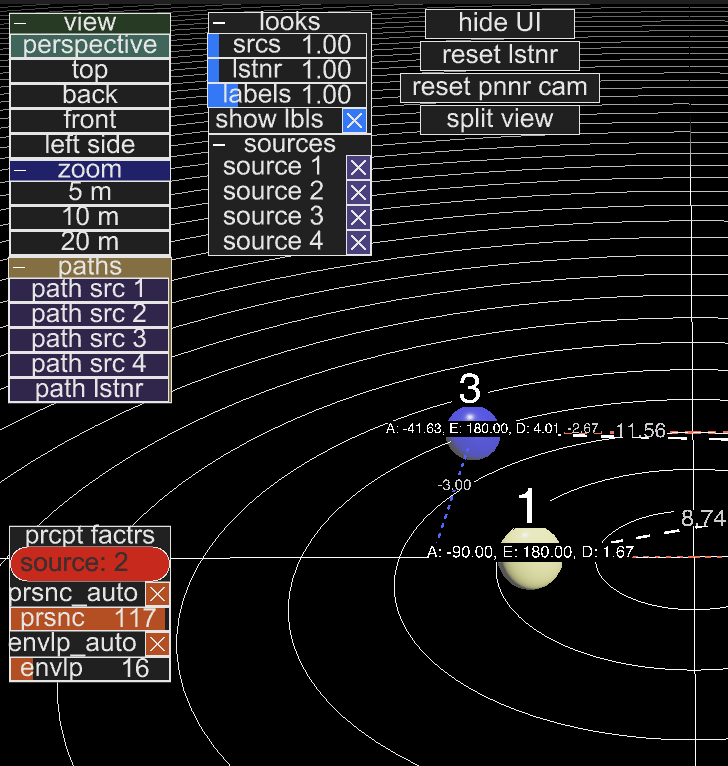Select perspective view
The height and width of the screenshot is (766, 728).
(x=90, y=45)
